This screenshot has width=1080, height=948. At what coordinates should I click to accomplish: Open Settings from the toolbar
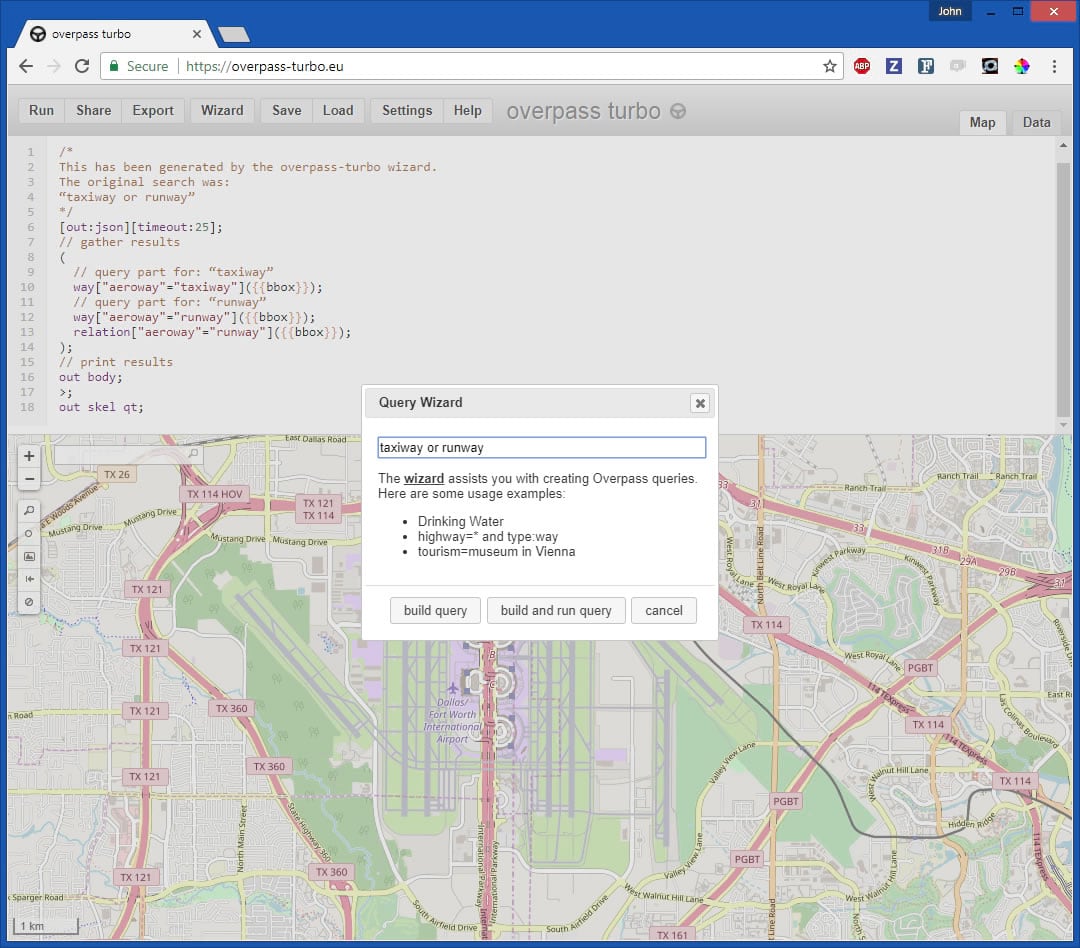(407, 111)
